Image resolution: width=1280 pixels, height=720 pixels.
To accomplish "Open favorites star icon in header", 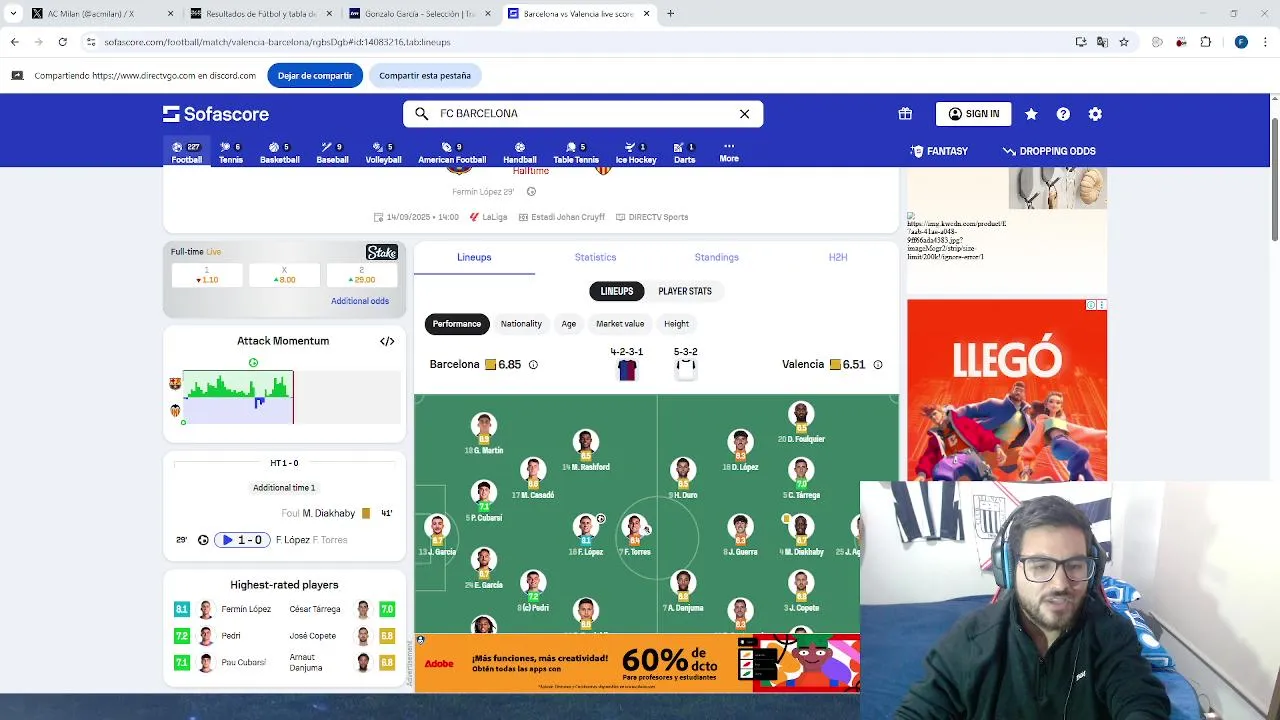I will pyautogui.click(x=1031, y=114).
